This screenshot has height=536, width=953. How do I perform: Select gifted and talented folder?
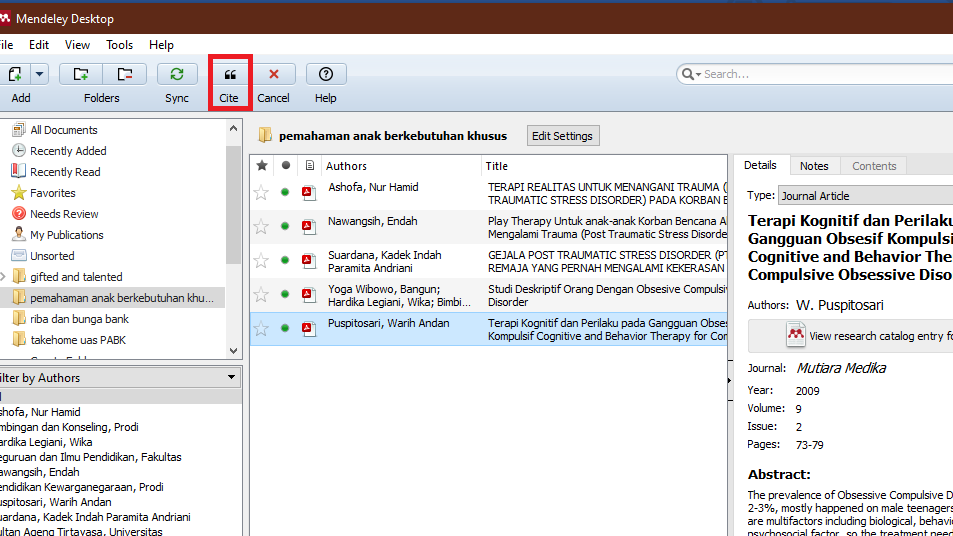click(76, 277)
